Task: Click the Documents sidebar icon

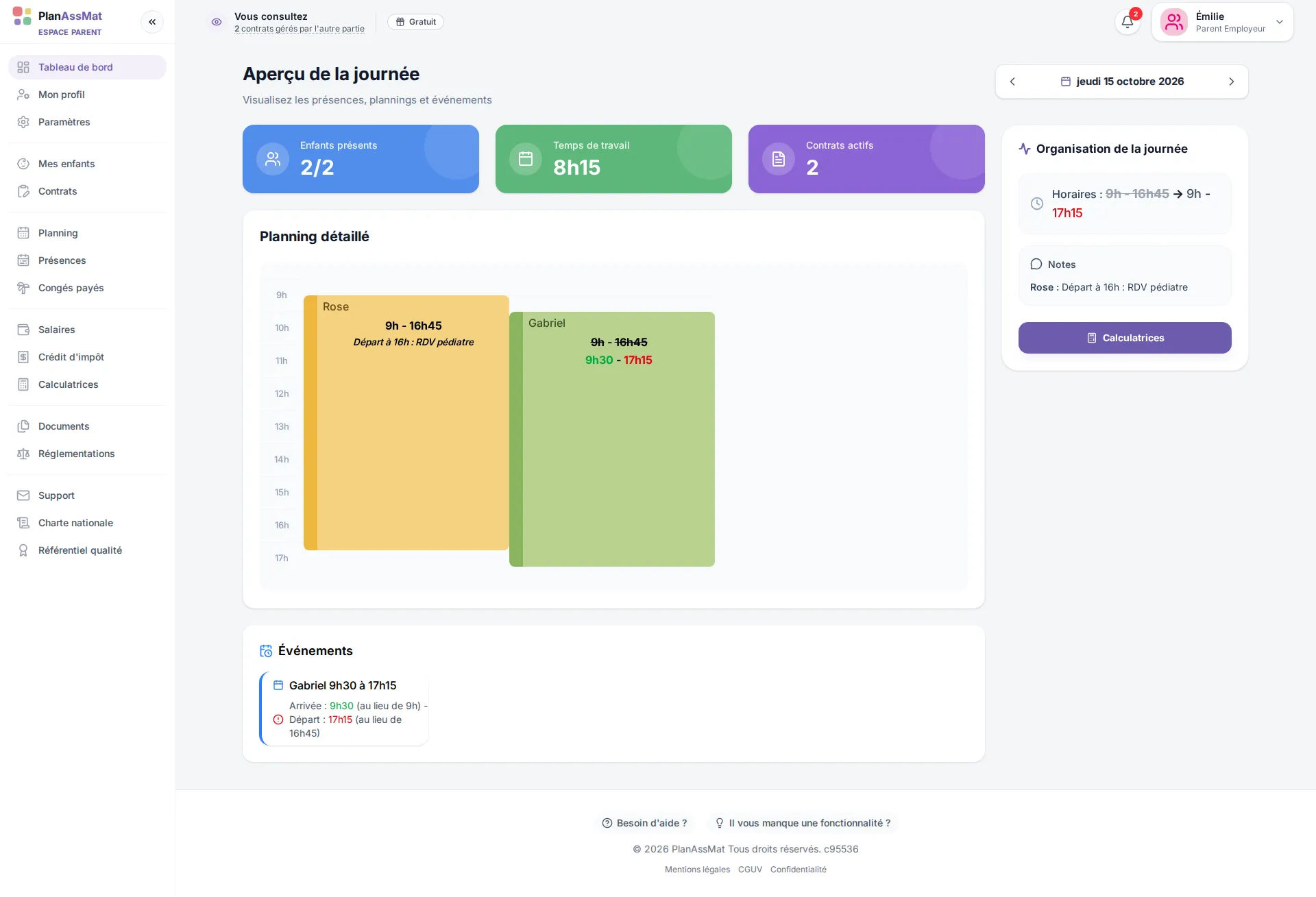Action: tap(23, 426)
